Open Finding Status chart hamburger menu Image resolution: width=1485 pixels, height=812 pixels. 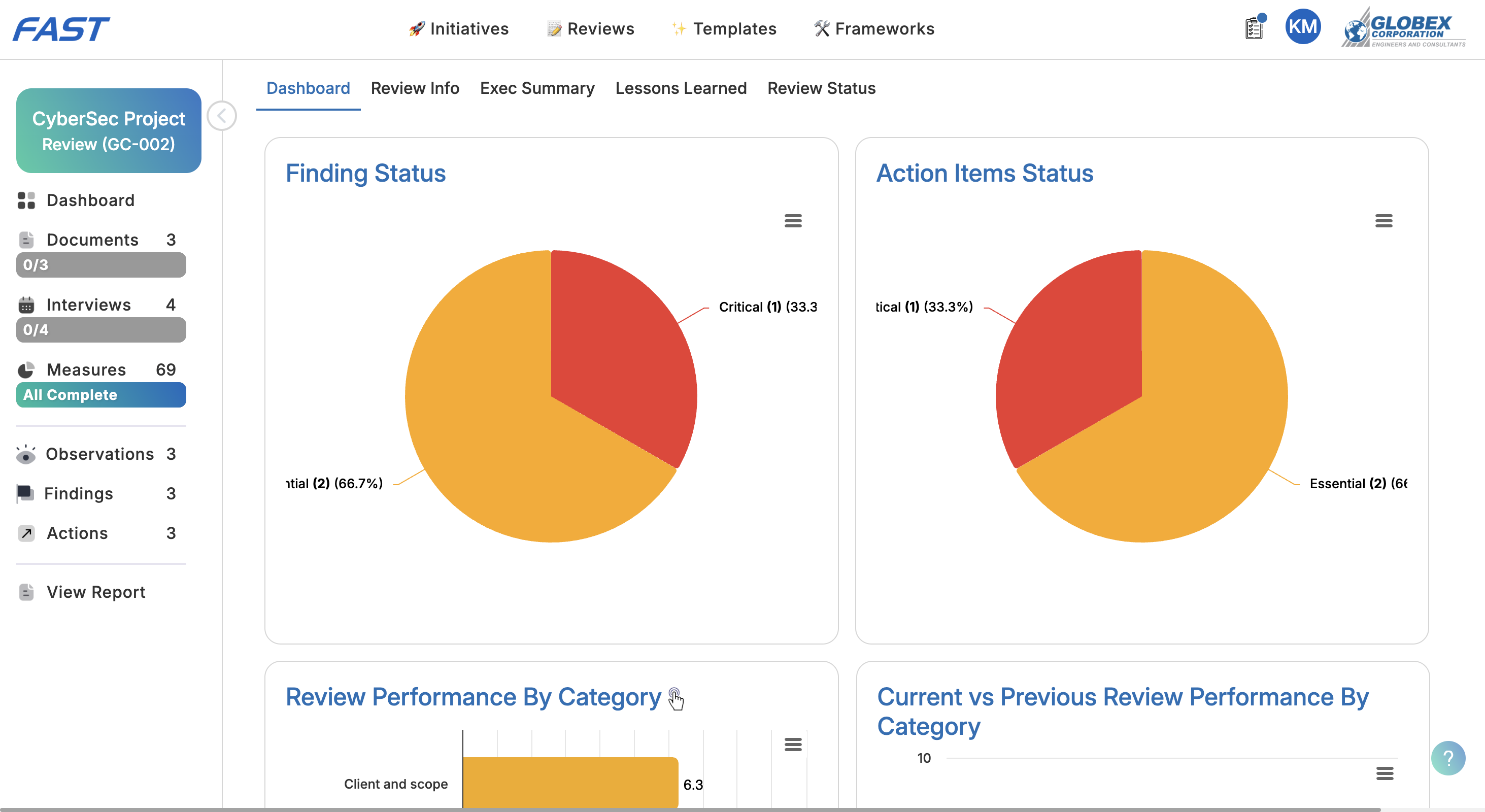click(793, 221)
